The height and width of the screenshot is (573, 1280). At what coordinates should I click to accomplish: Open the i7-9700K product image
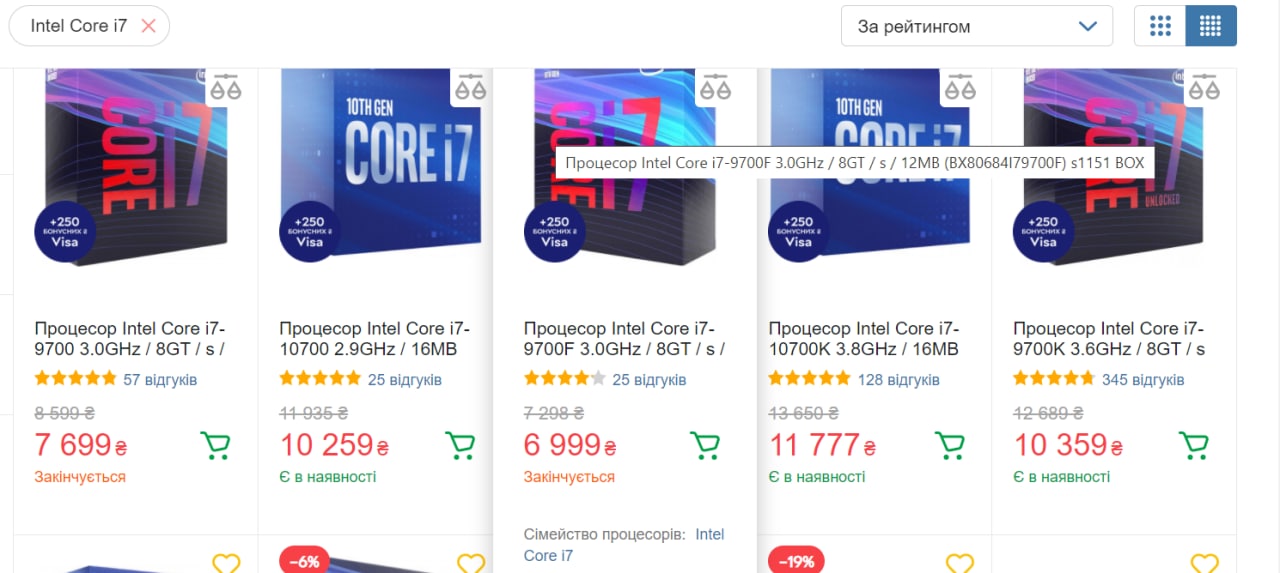point(1114,166)
